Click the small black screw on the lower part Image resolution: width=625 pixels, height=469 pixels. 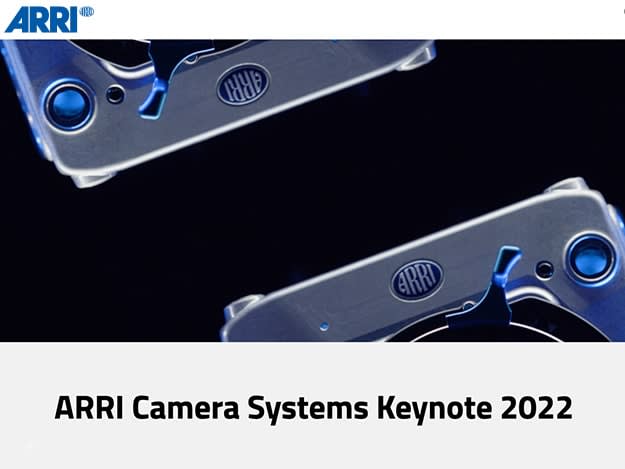pos(544,269)
